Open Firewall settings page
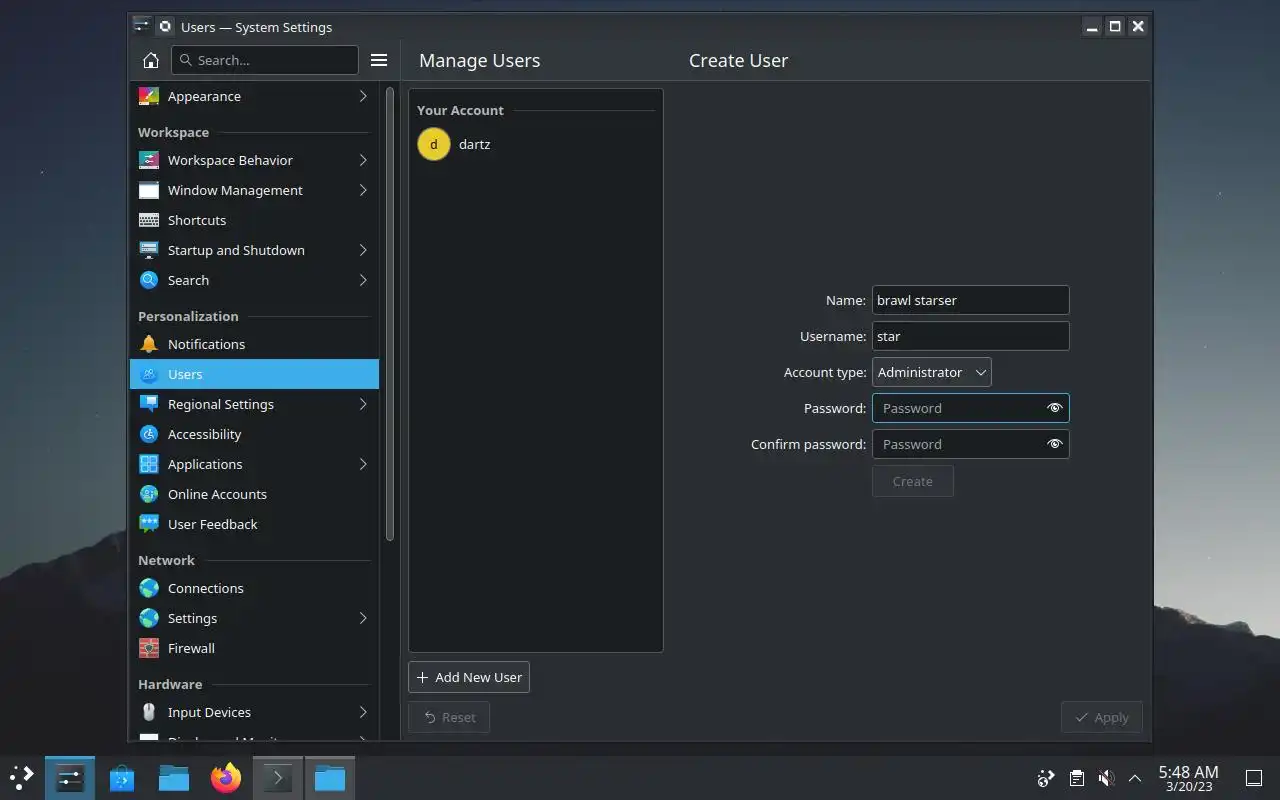This screenshot has height=800, width=1280. click(254, 648)
